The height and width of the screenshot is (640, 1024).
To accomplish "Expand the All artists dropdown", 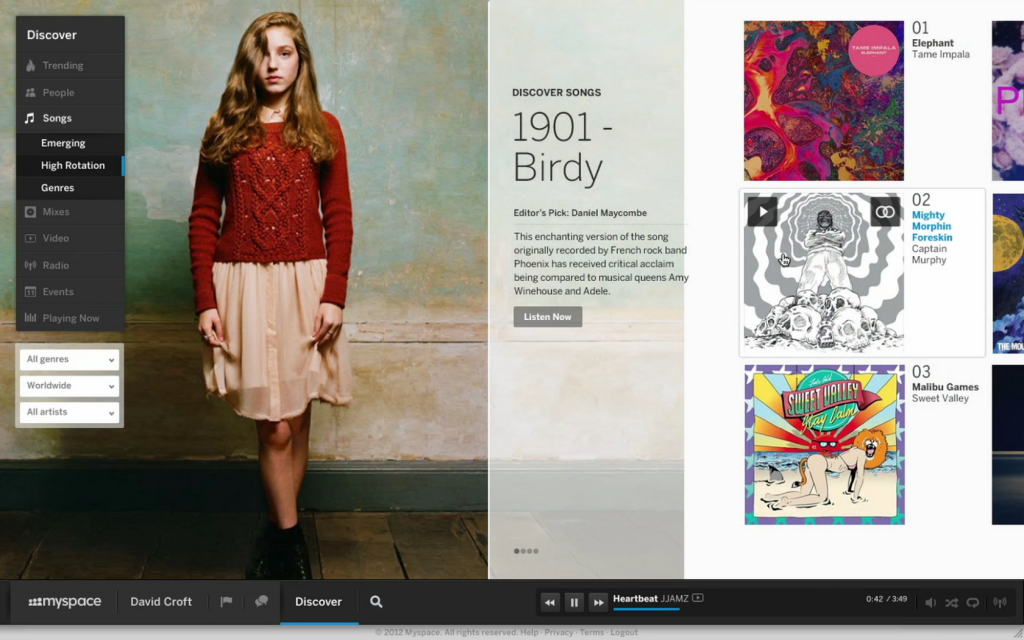I will point(69,412).
